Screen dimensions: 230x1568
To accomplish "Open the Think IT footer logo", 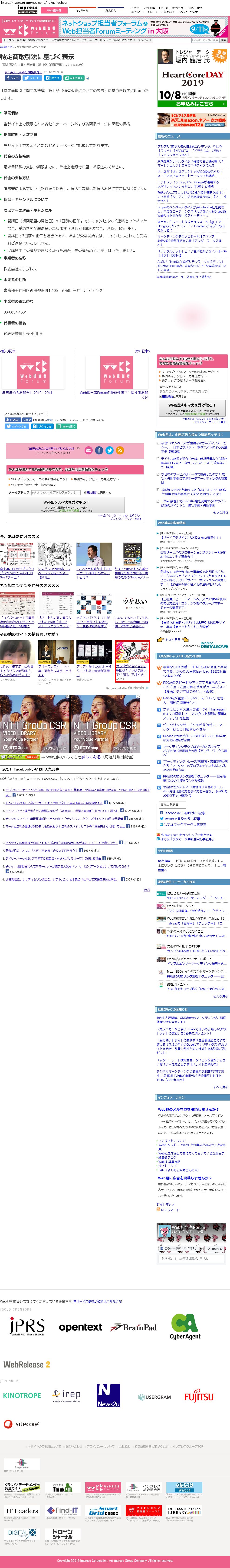I will (x=62, y=1488).
